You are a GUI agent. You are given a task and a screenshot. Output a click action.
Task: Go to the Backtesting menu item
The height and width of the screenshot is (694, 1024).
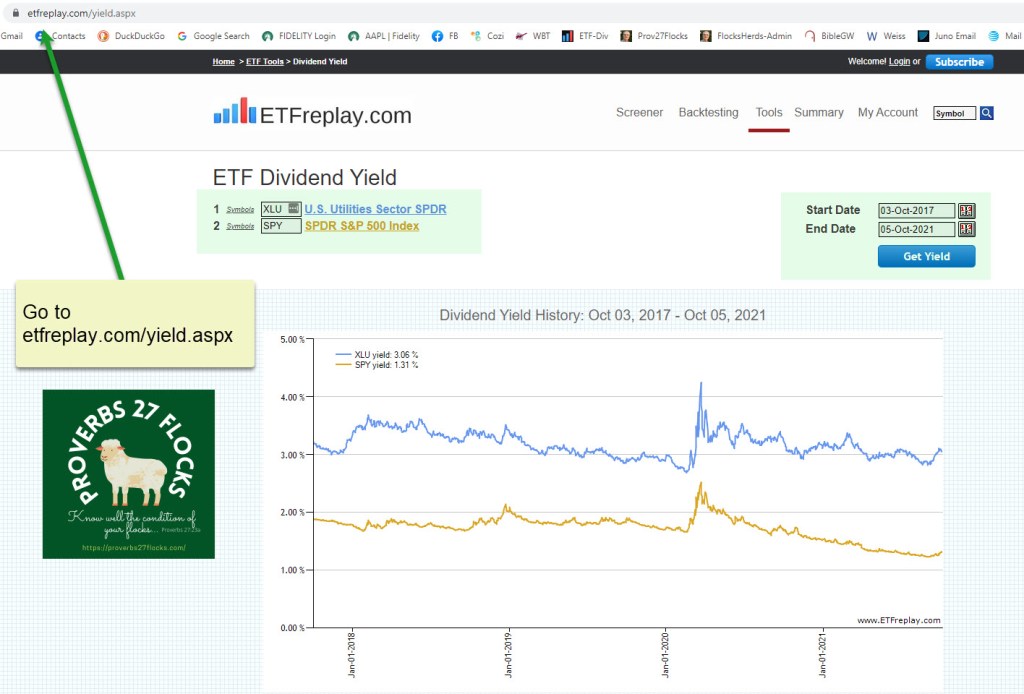(708, 113)
